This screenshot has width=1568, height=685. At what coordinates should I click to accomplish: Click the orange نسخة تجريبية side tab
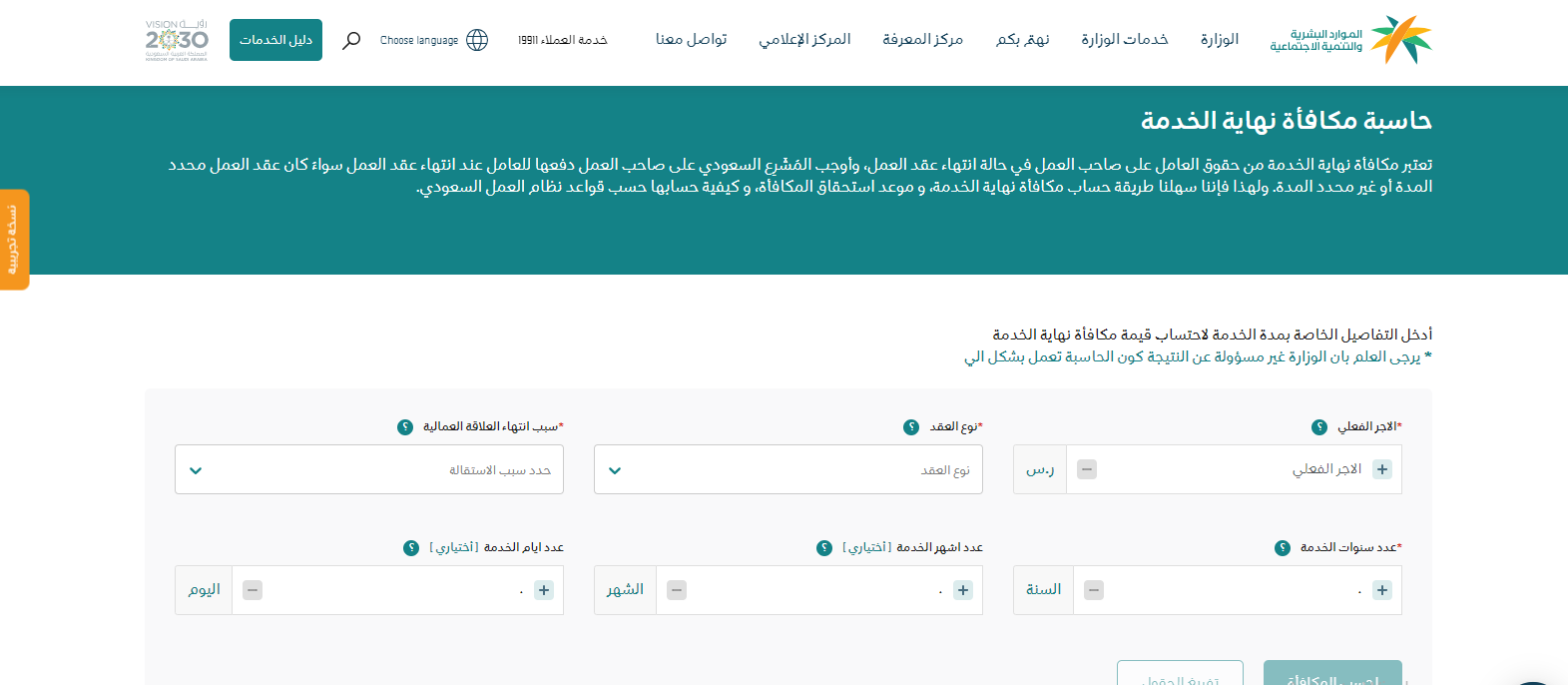pyautogui.click(x=14, y=240)
